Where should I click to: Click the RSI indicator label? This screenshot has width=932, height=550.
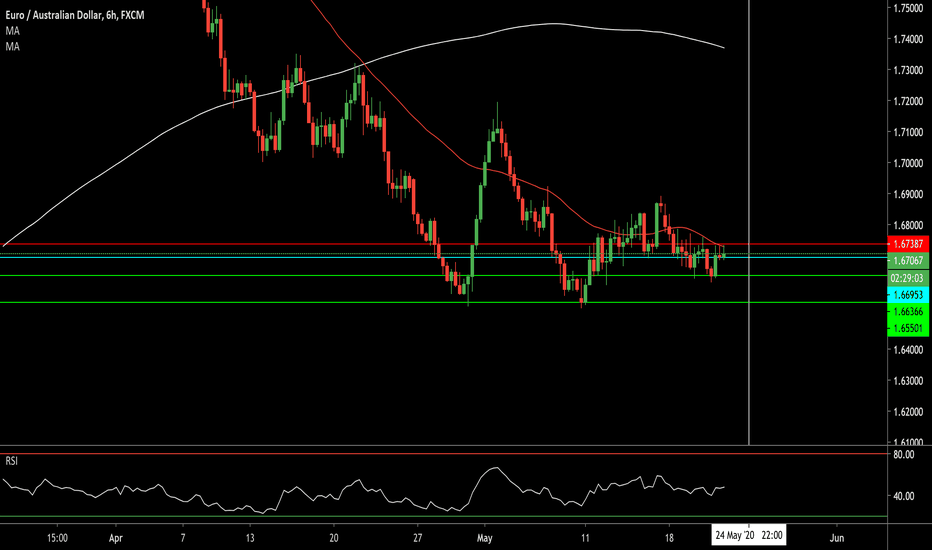click(11, 461)
